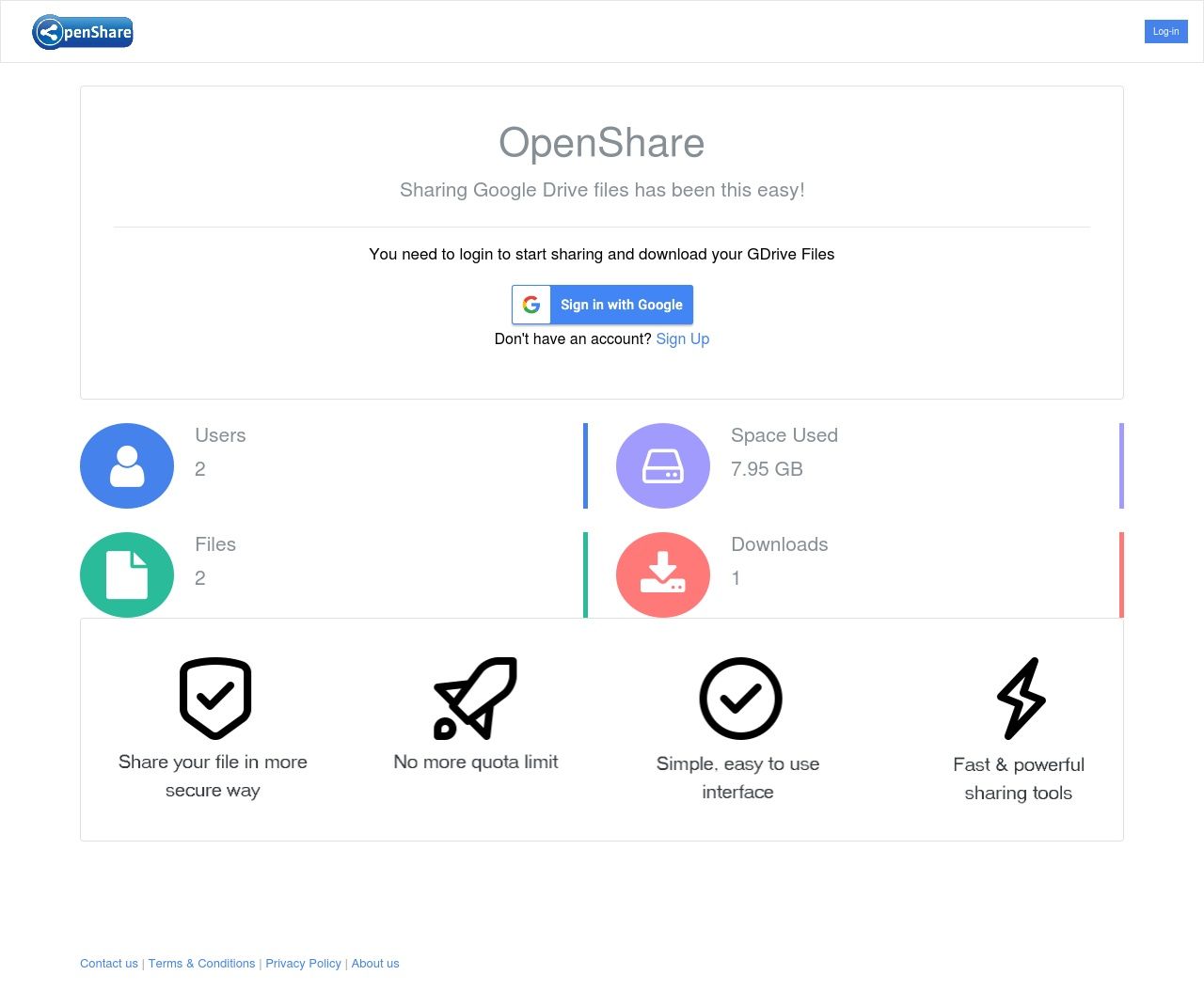Click the checkmark circle for easy interface
The image size is (1204, 991).
coord(739,699)
